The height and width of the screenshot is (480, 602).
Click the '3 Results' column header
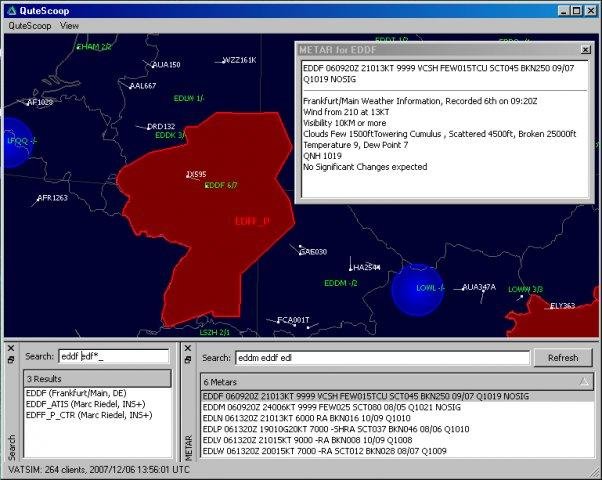pos(98,379)
